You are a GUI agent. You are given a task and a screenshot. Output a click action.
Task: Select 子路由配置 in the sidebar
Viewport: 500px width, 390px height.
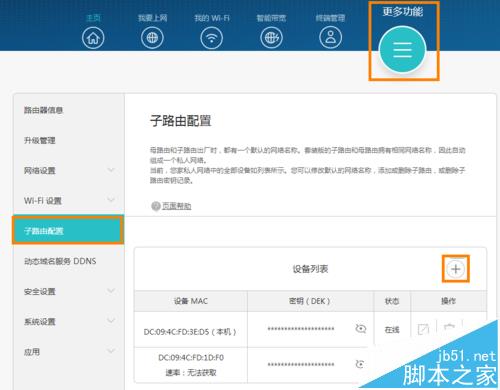click(68, 230)
